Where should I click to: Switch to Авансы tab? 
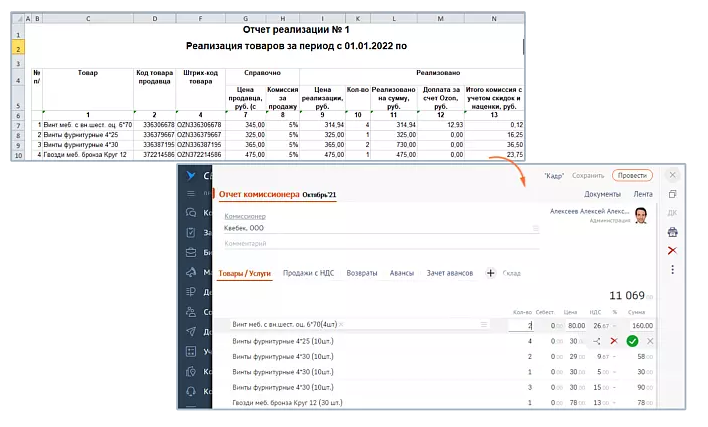(402, 273)
